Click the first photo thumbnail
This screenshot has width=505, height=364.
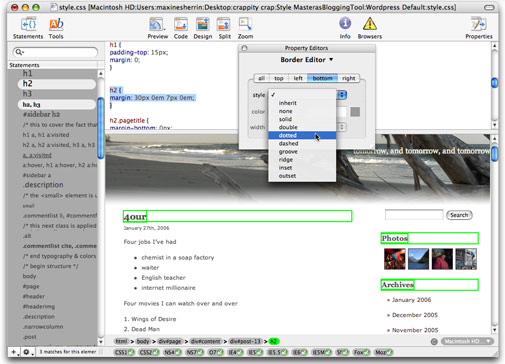pyautogui.click(x=395, y=259)
